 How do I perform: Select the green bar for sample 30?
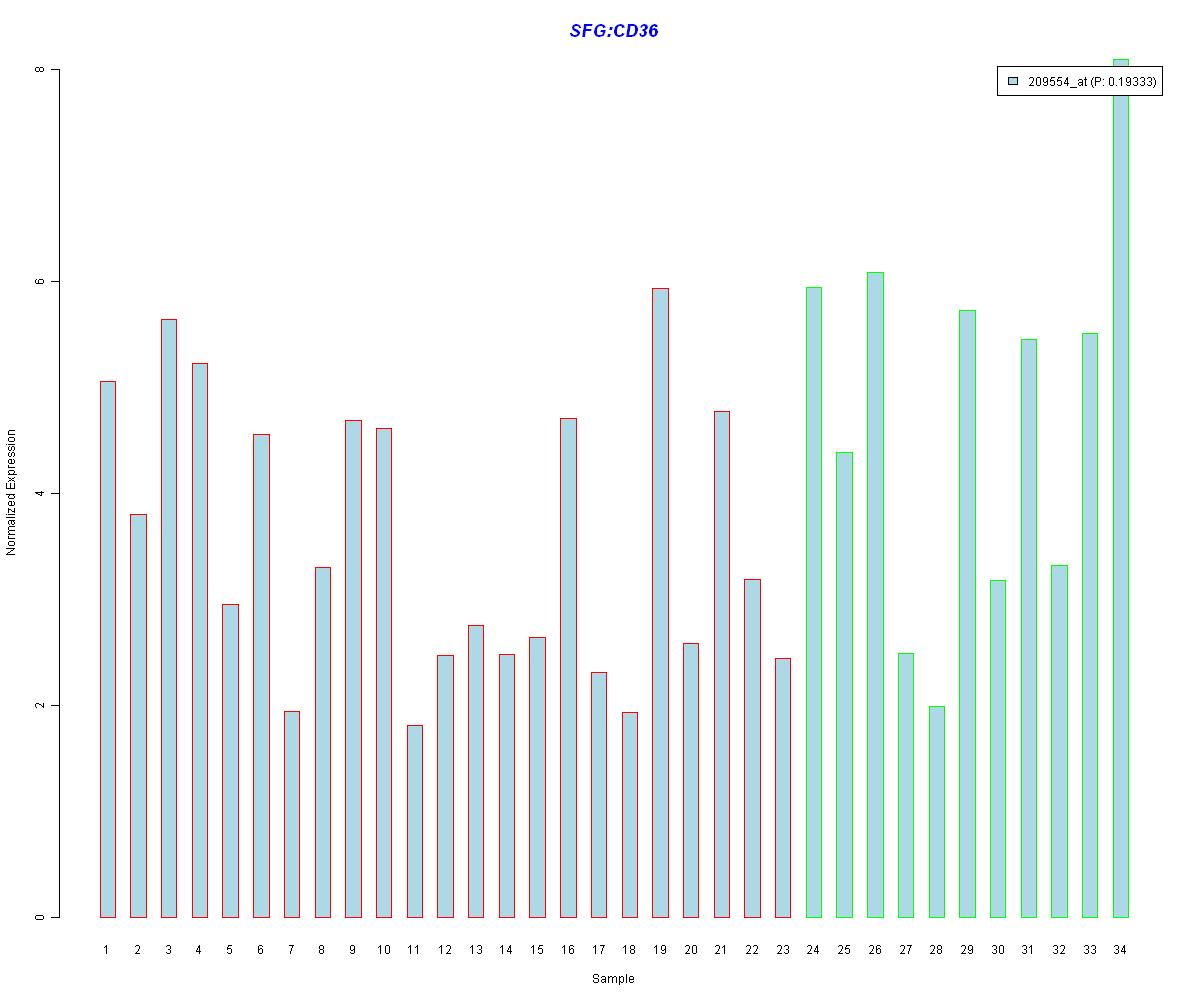click(x=997, y=748)
